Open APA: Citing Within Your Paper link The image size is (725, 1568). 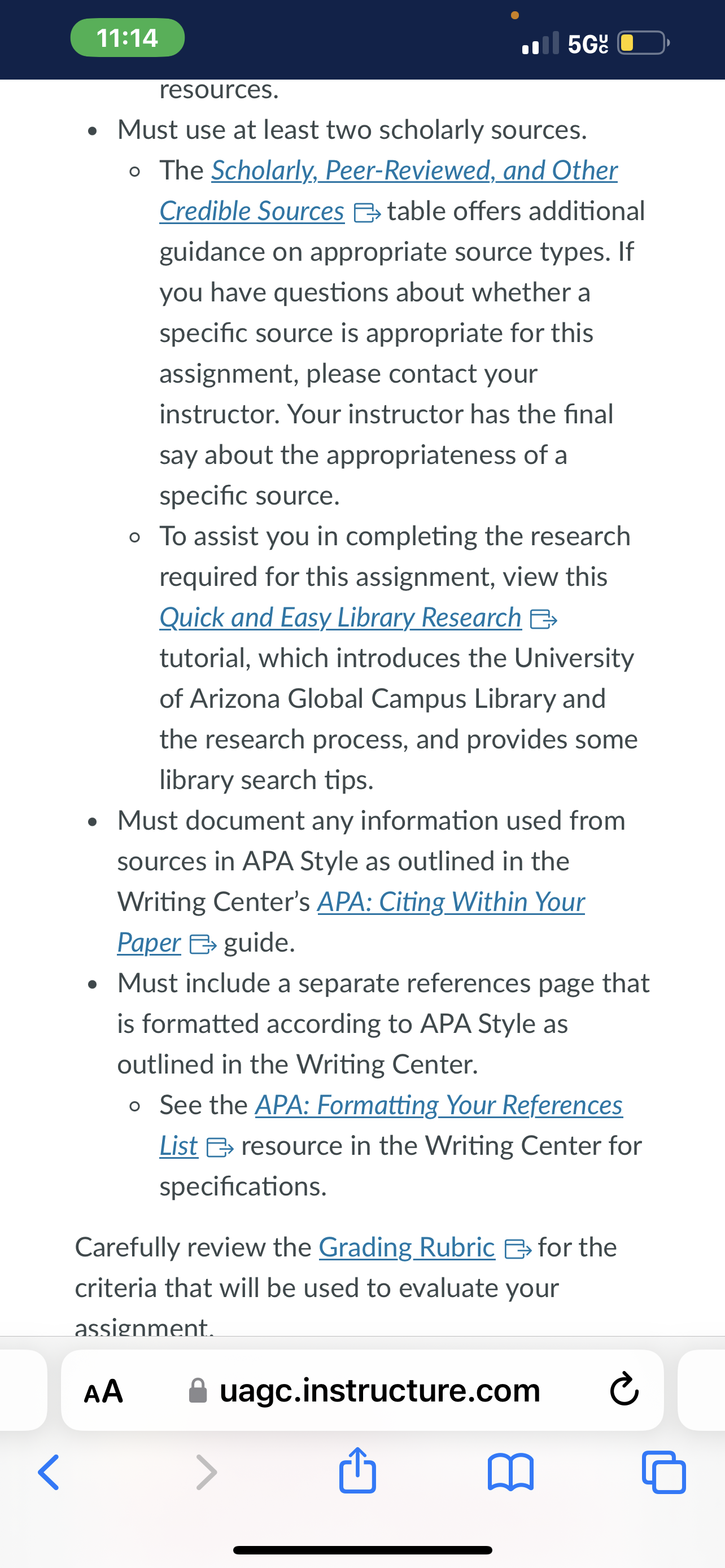click(351, 922)
